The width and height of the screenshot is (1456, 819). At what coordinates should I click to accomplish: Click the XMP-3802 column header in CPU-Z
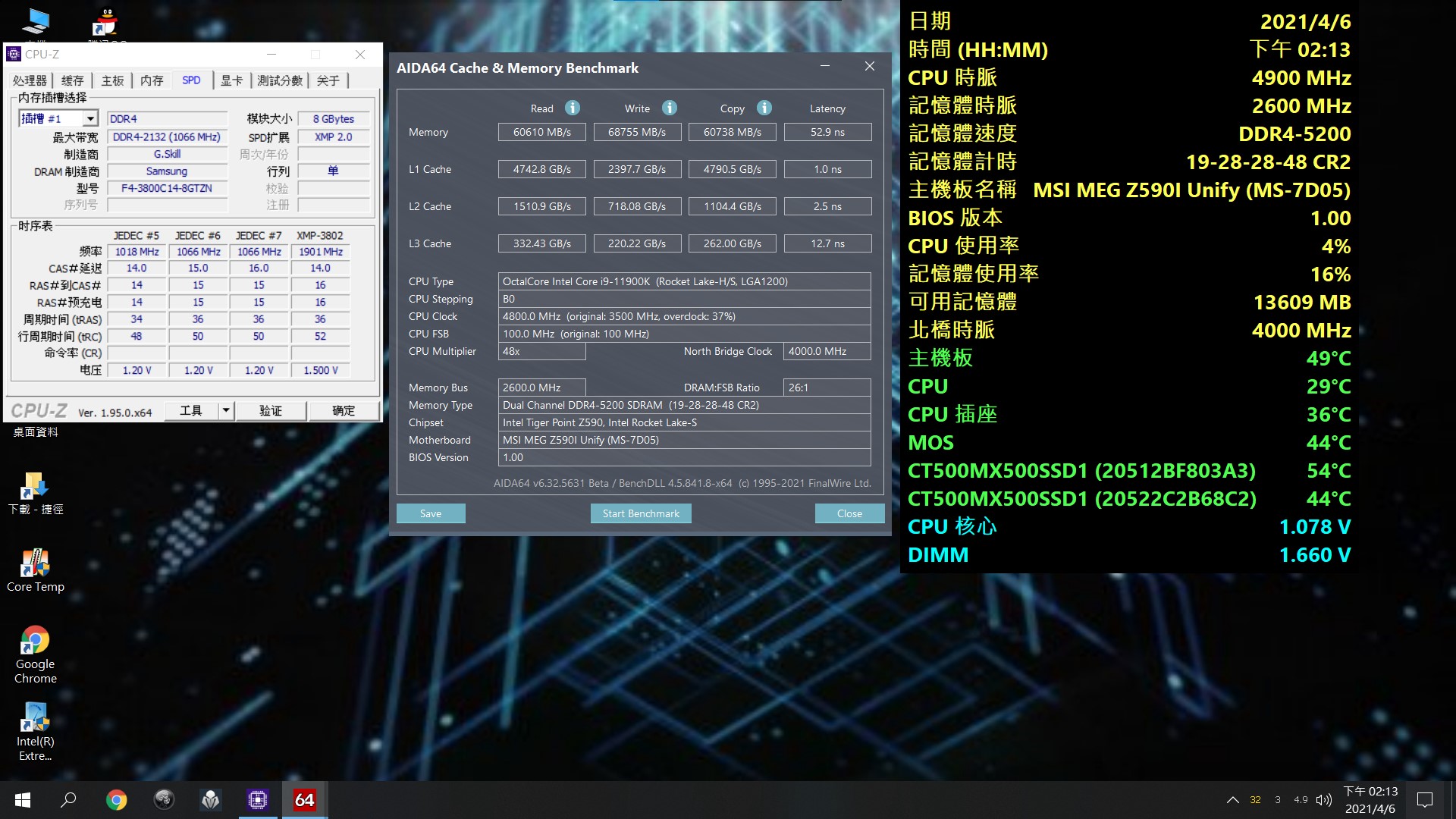tap(320, 235)
